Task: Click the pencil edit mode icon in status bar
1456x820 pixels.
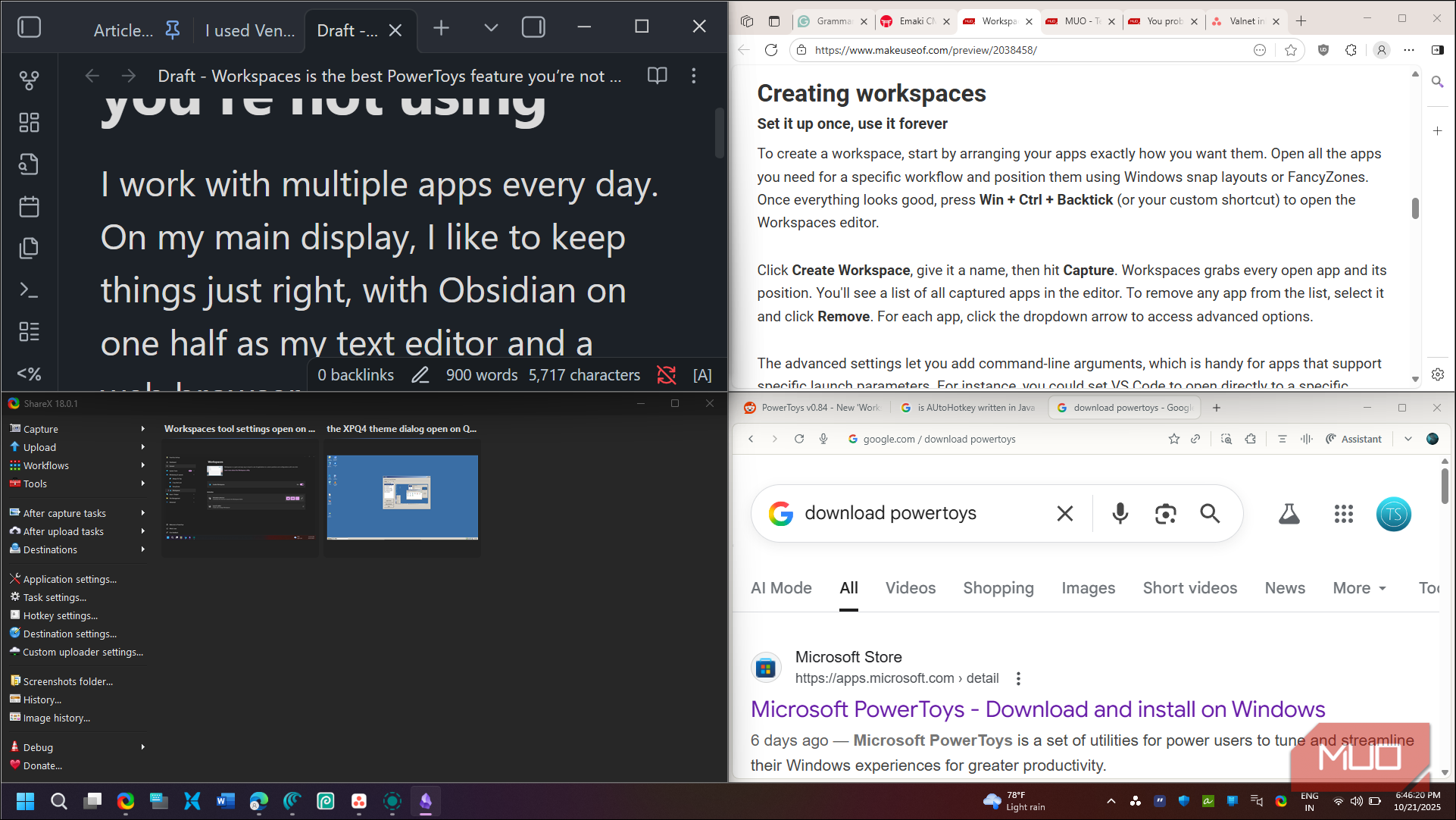Action: (x=420, y=374)
